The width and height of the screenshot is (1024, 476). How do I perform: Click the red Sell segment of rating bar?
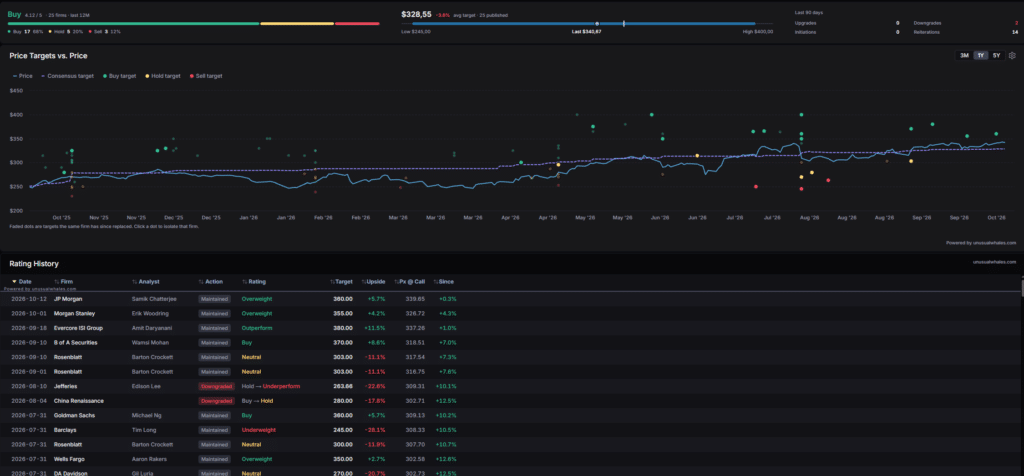pos(357,24)
